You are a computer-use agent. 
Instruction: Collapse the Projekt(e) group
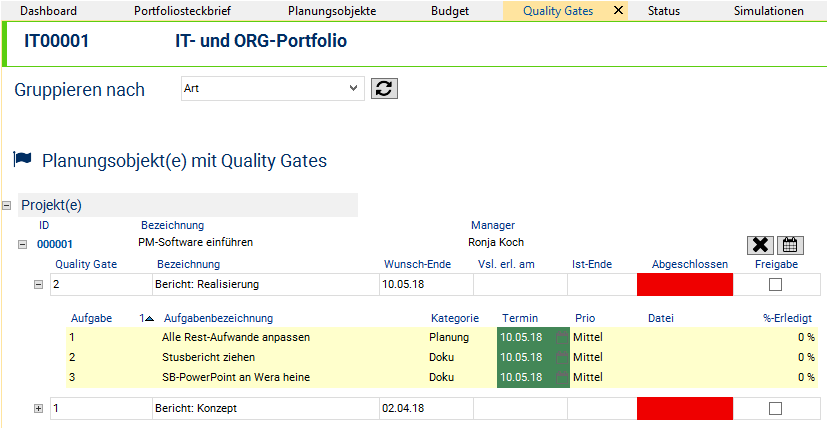point(7,205)
